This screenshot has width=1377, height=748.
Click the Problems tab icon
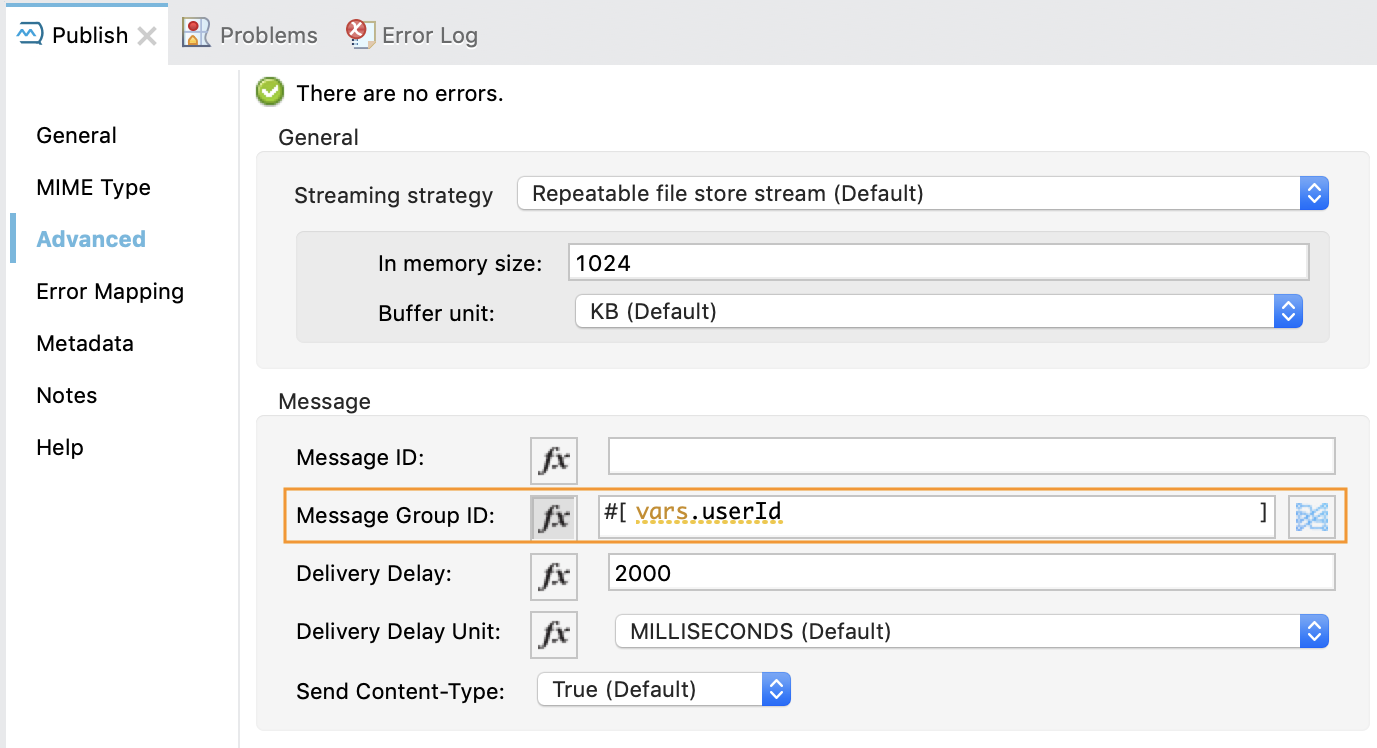196,33
